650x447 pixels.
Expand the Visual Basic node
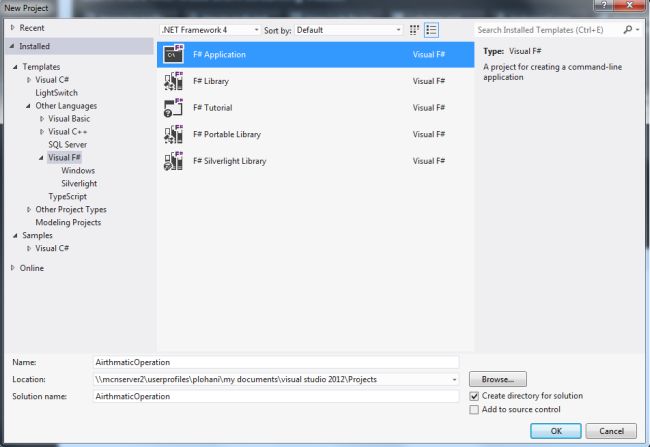[41, 119]
